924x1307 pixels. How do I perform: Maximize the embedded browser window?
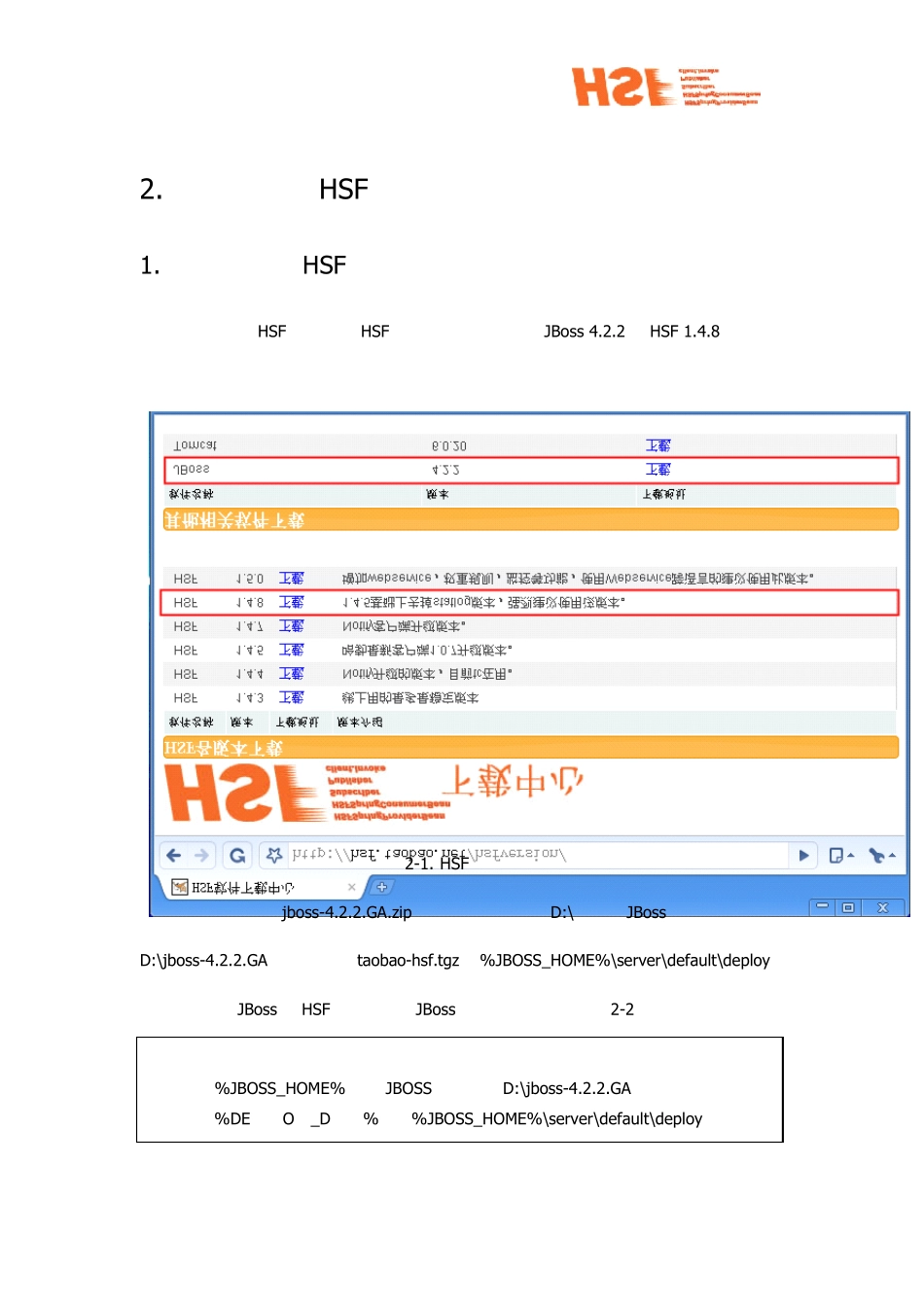click(848, 906)
